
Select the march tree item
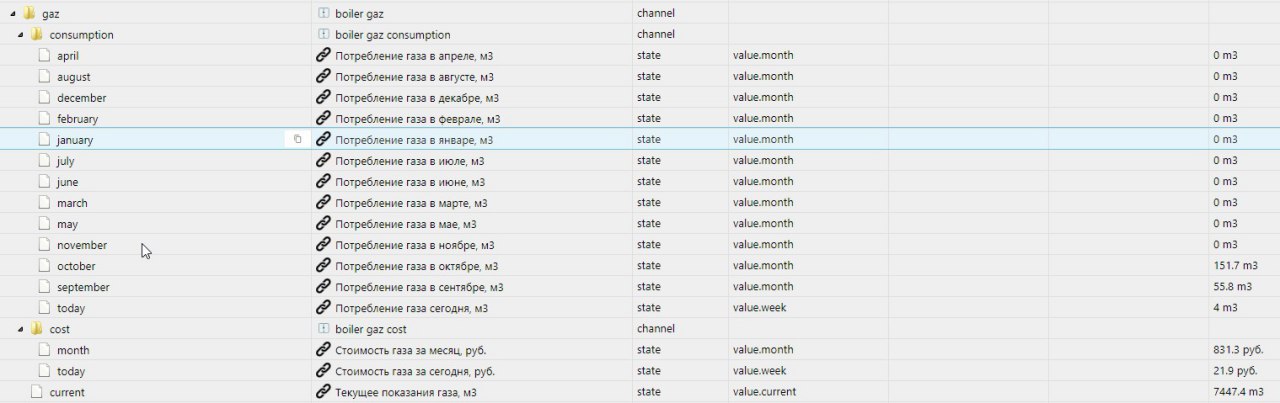click(x=72, y=203)
